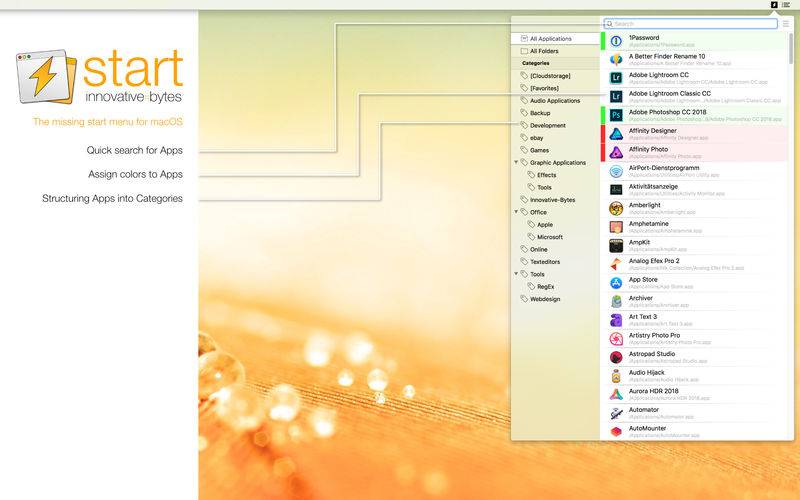Select the Innovative-Bytes category
The image size is (800, 500).
click(x=555, y=200)
